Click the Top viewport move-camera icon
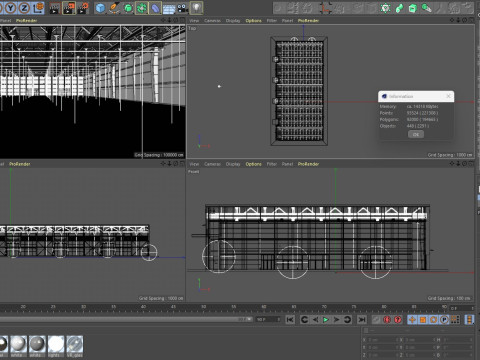 tap(452, 20)
